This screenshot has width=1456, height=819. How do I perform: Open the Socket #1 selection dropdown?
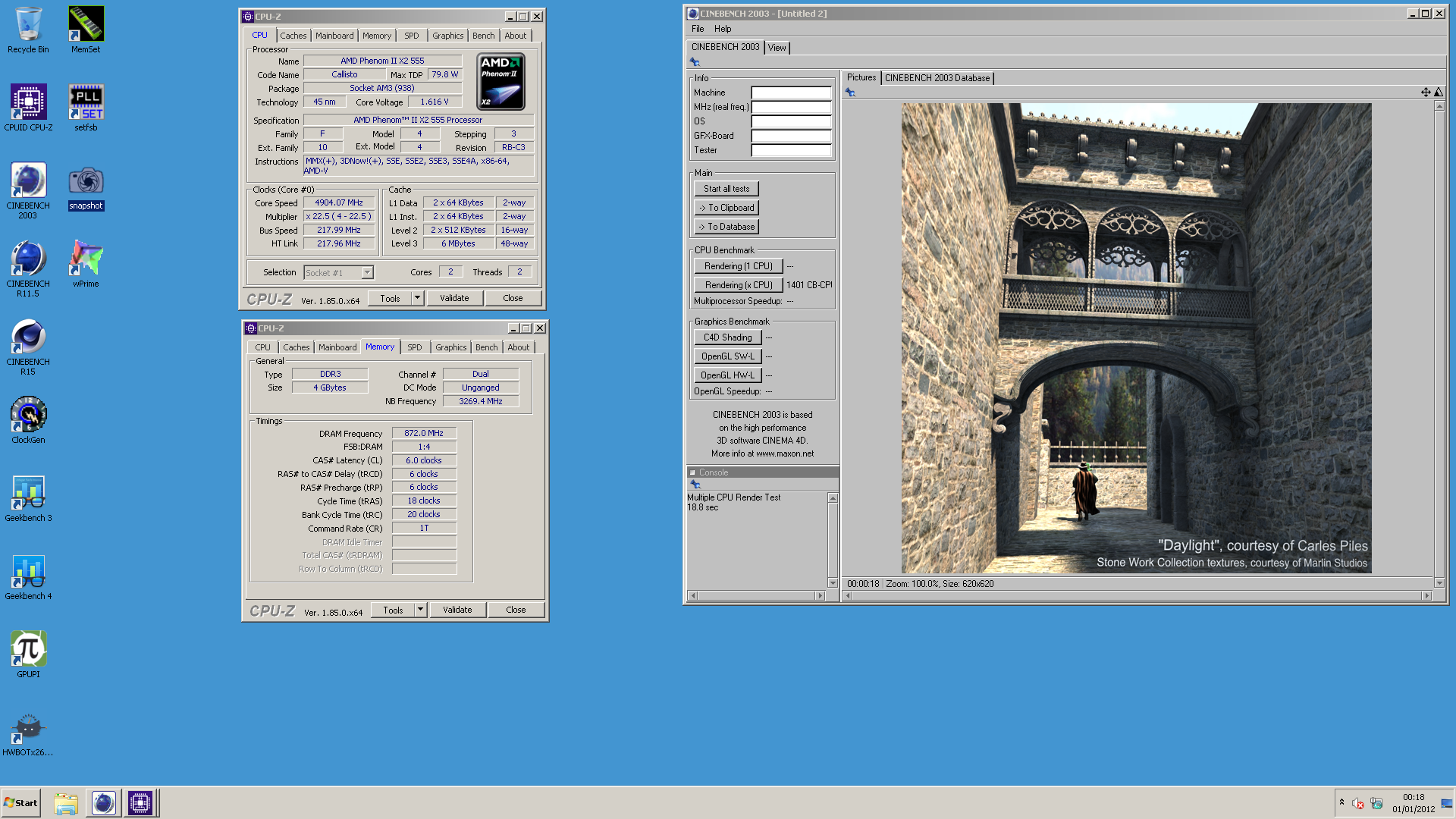(x=367, y=273)
